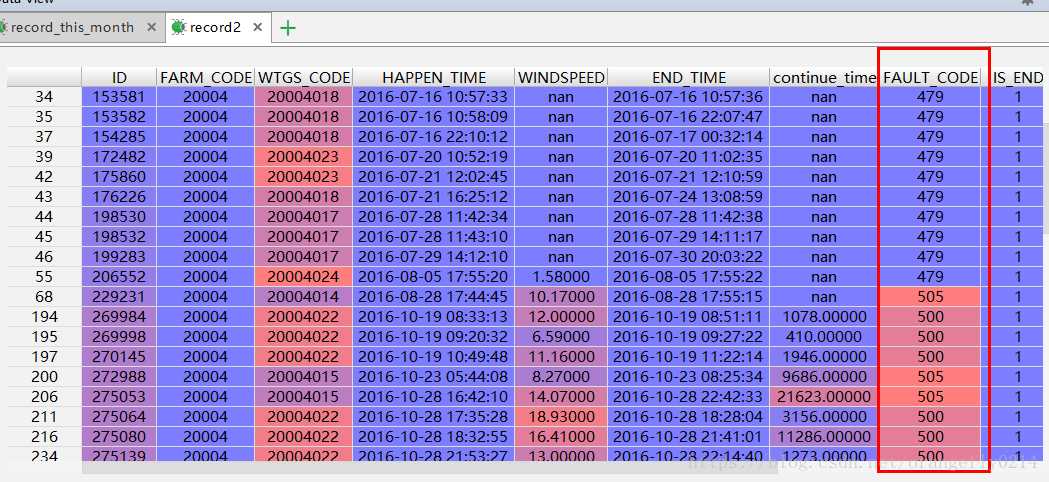Select row index 34

(44, 97)
